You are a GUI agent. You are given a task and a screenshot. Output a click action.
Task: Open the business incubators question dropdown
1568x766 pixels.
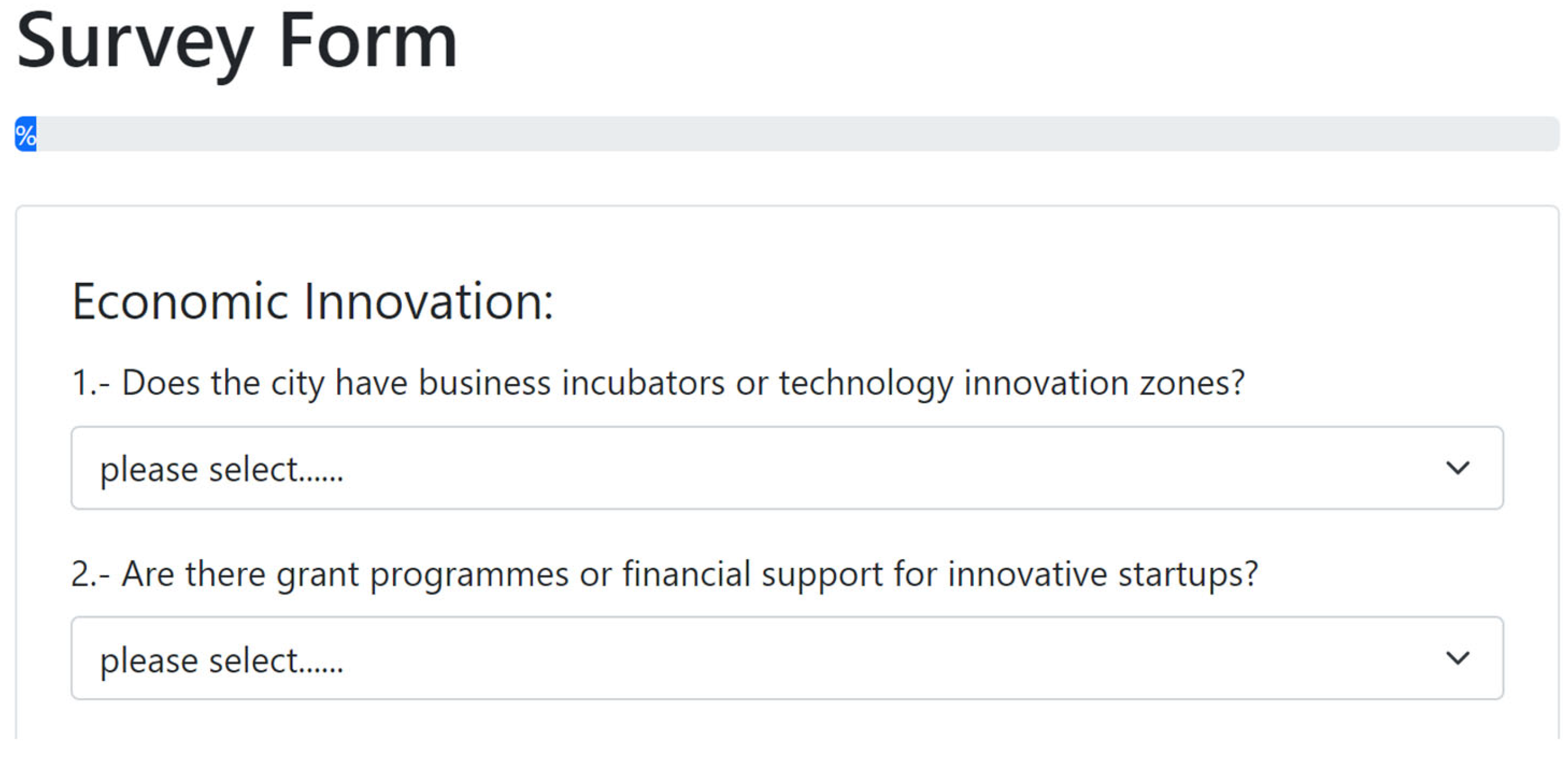786,468
